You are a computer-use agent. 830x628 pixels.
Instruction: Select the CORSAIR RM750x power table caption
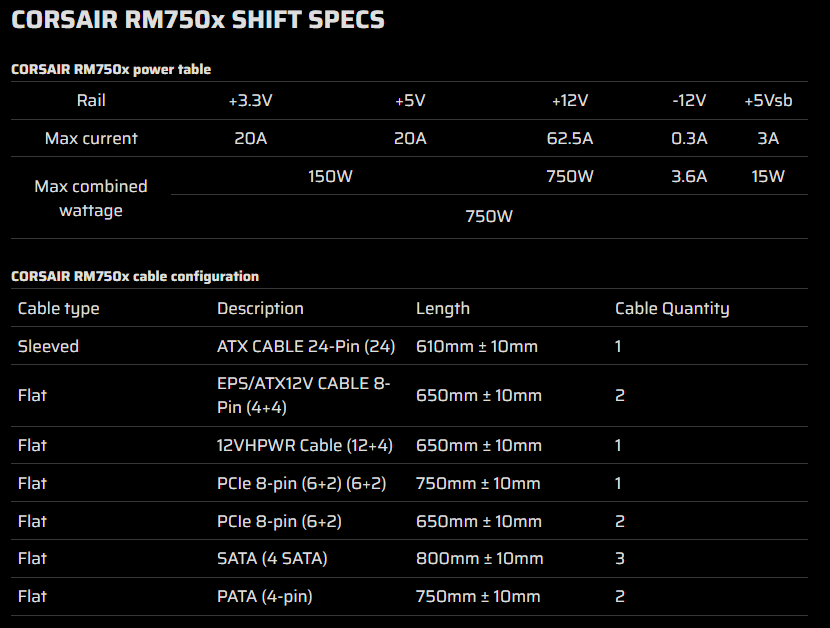110,69
